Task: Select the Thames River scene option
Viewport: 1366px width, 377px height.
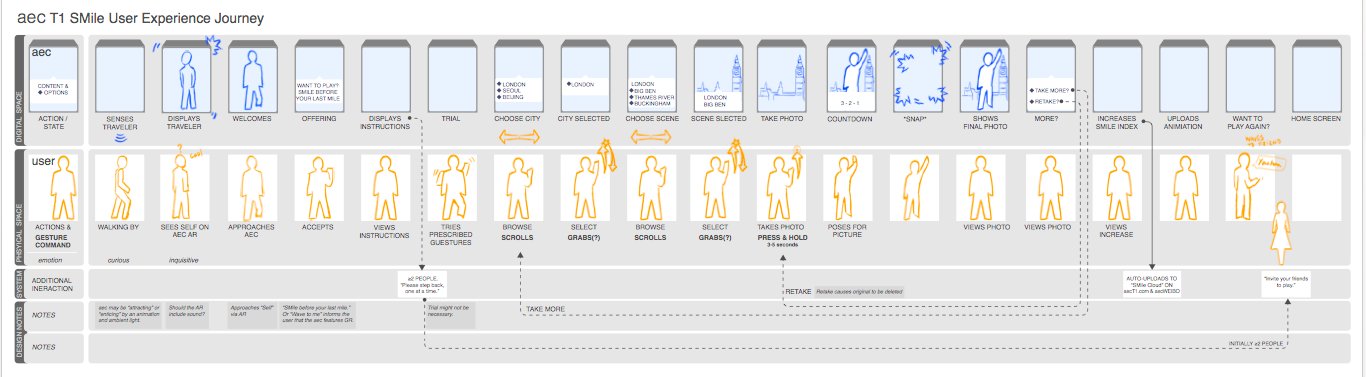Action: pyautogui.click(x=653, y=97)
